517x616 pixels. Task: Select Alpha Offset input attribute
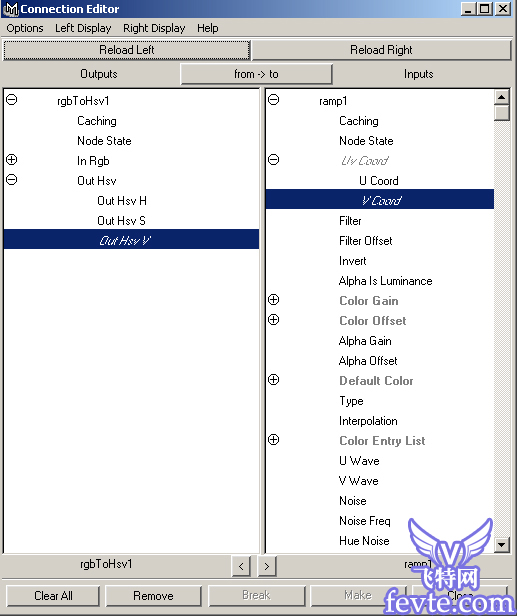pos(368,361)
